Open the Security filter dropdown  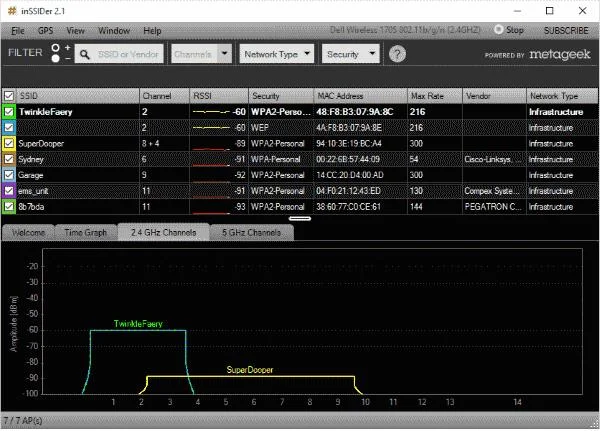tap(351, 54)
